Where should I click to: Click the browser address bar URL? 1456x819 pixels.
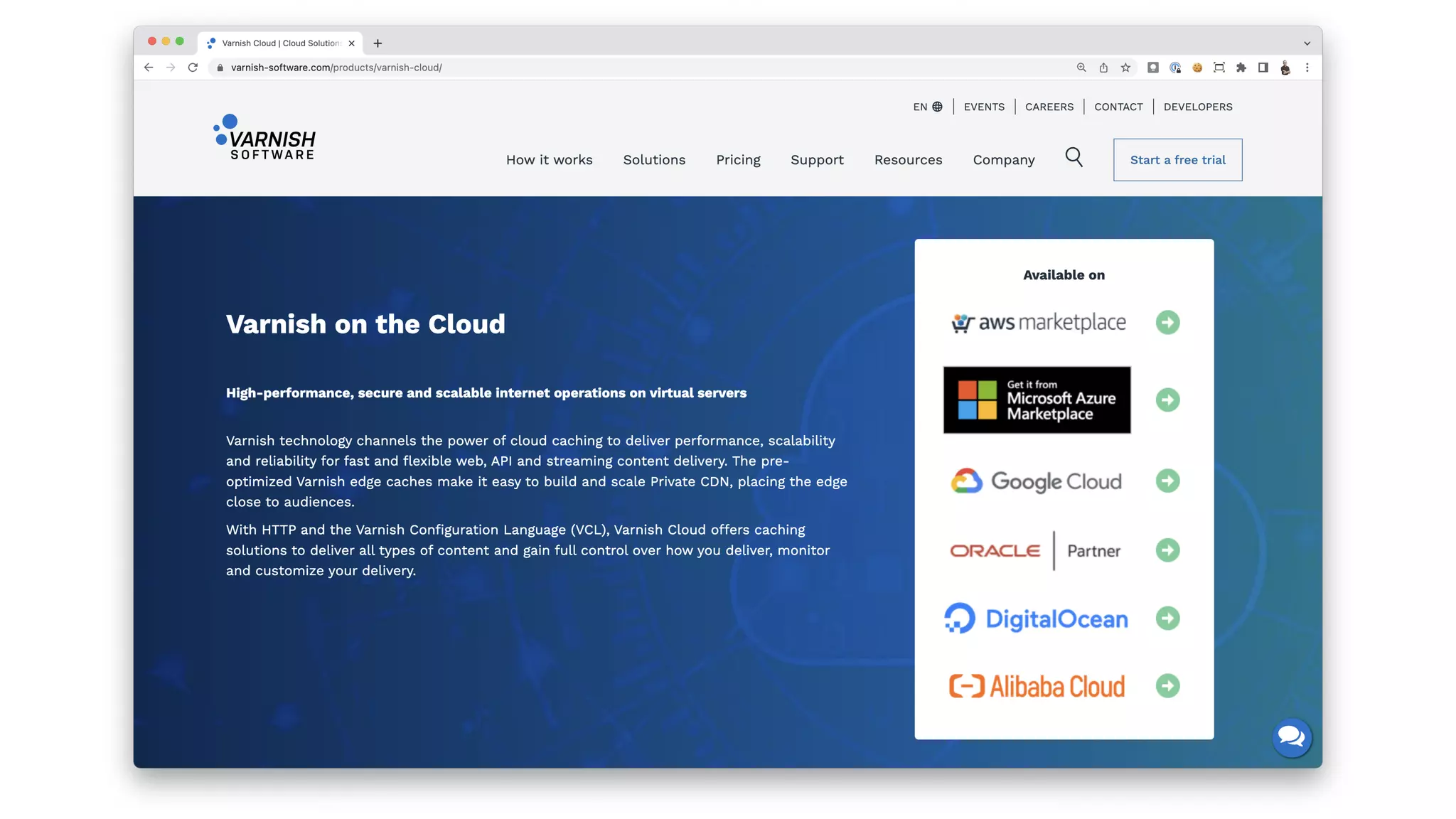pyautogui.click(x=336, y=68)
